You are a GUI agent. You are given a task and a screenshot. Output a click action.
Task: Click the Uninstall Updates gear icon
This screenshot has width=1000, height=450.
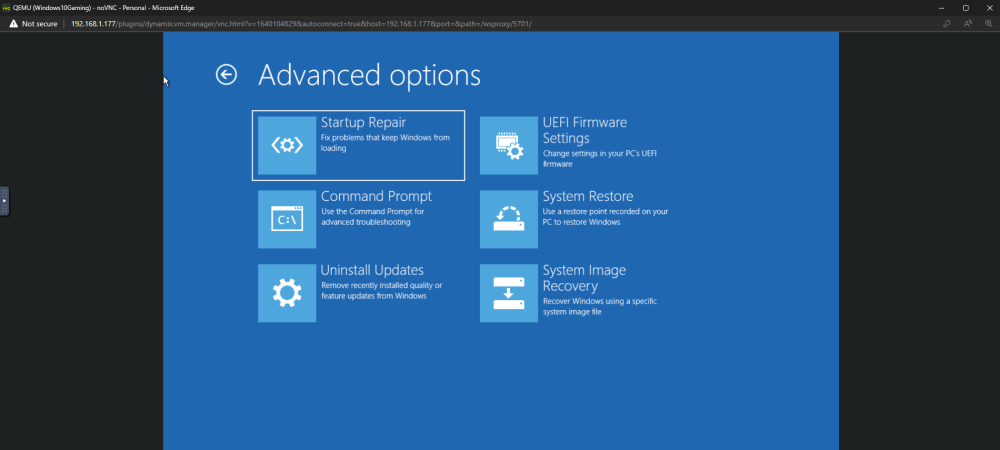pos(287,293)
